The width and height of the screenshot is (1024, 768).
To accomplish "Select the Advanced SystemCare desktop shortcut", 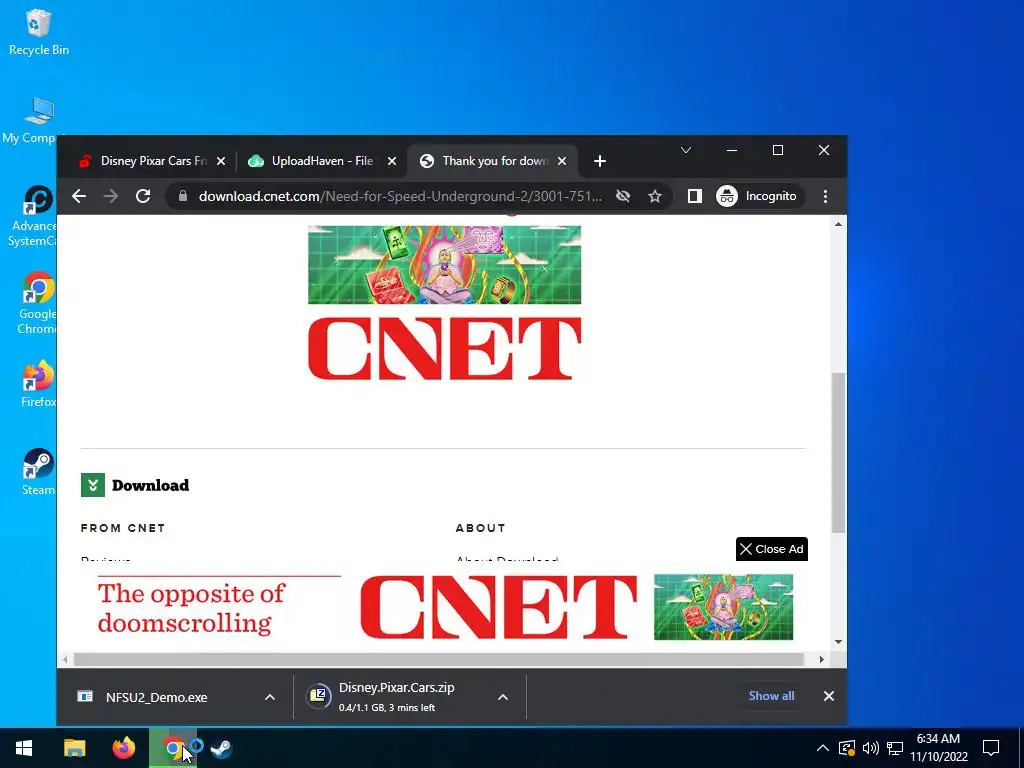I will coord(33,216).
